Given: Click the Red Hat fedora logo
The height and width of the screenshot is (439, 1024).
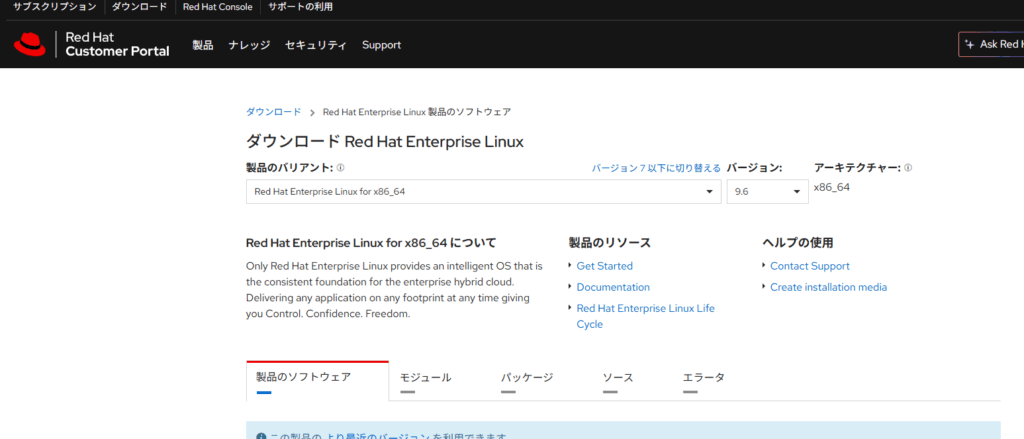Looking at the screenshot, I should [x=30, y=44].
